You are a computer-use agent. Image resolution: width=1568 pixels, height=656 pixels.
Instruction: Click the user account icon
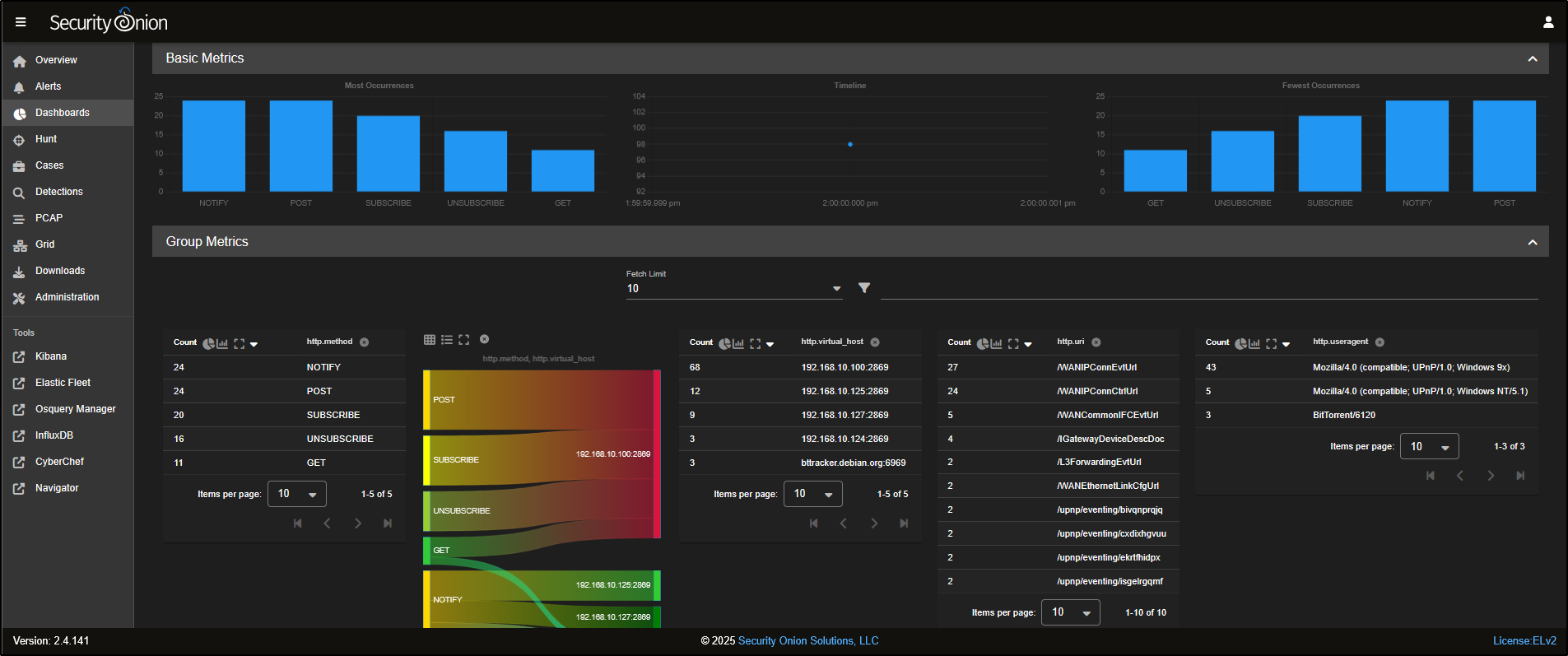click(1547, 22)
